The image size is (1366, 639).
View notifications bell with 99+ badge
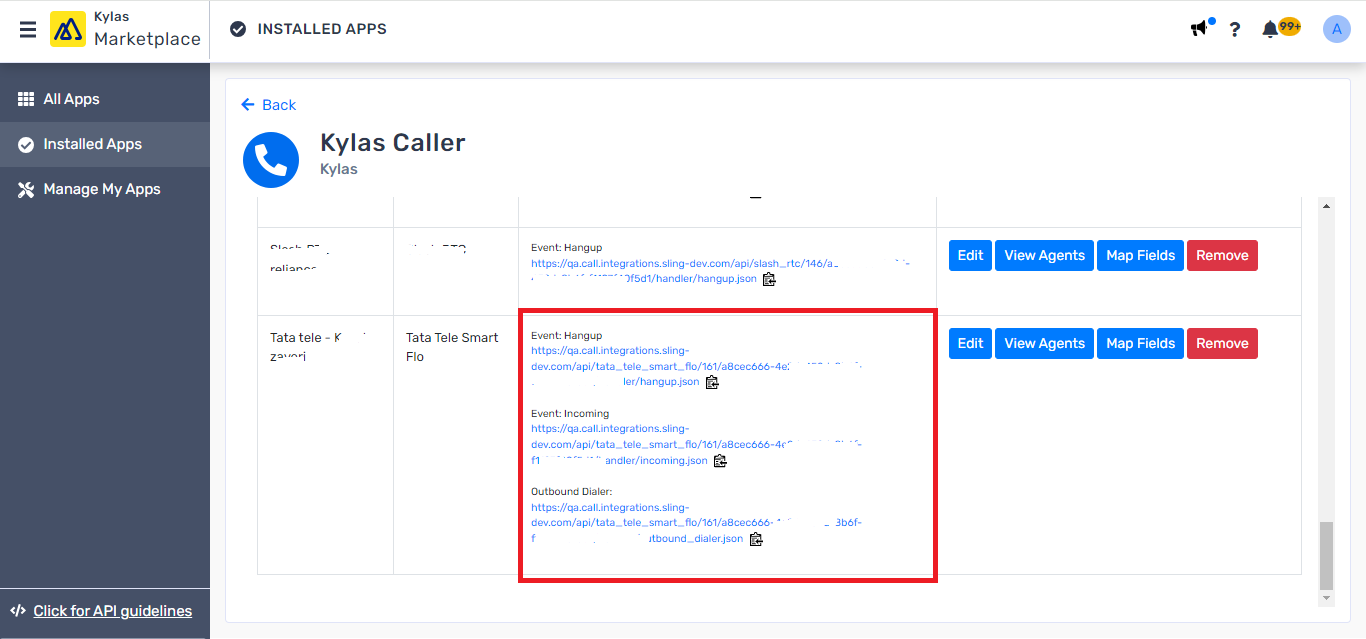1280,29
